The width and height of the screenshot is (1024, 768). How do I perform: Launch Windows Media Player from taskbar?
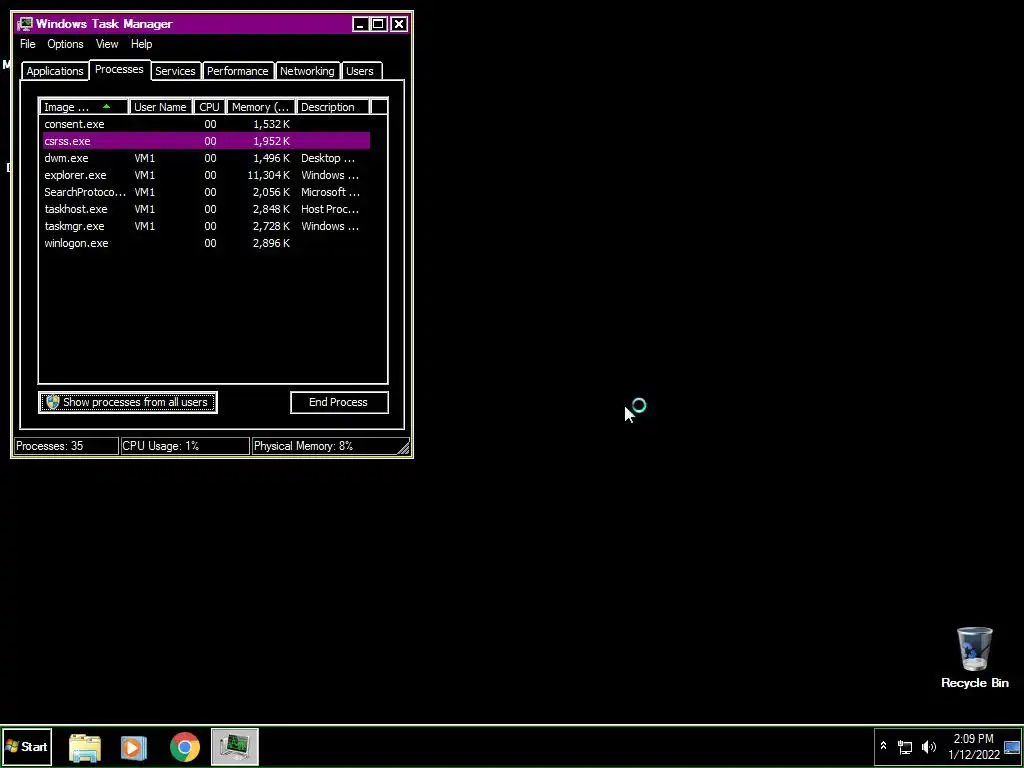point(134,747)
